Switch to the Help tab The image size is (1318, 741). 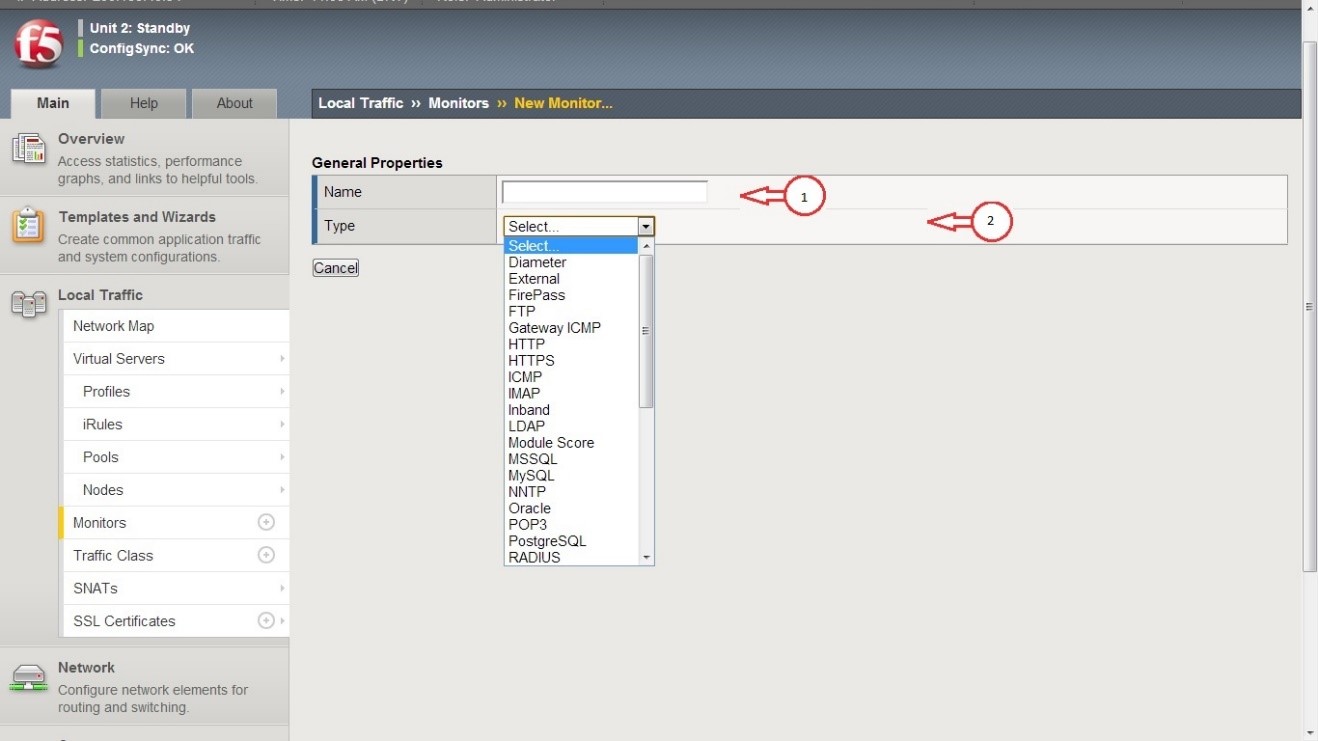tap(144, 103)
